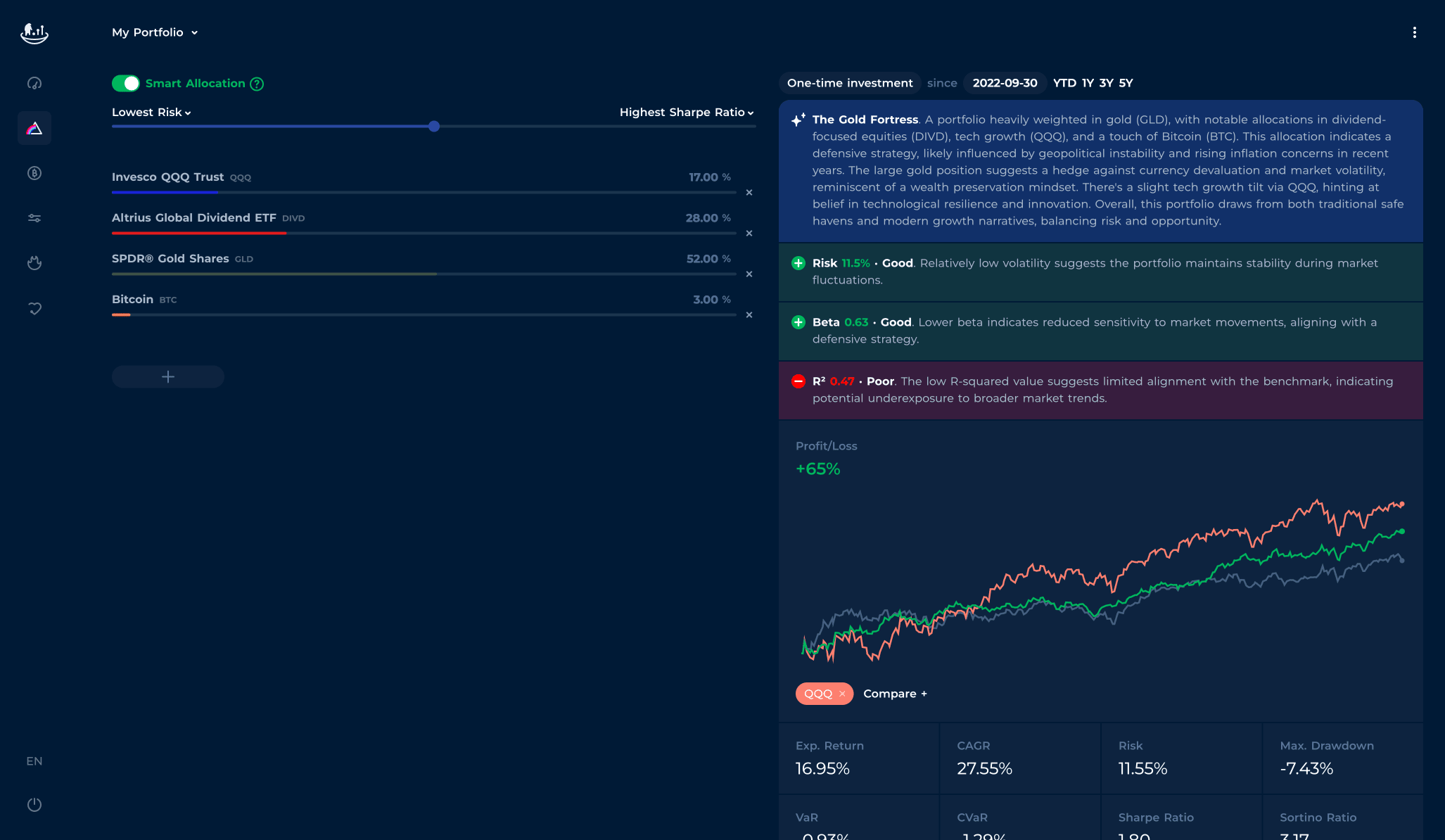Click the Risk 11.5% Good insight
Viewport: 1445px width, 840px height.
coord(1100,272)
